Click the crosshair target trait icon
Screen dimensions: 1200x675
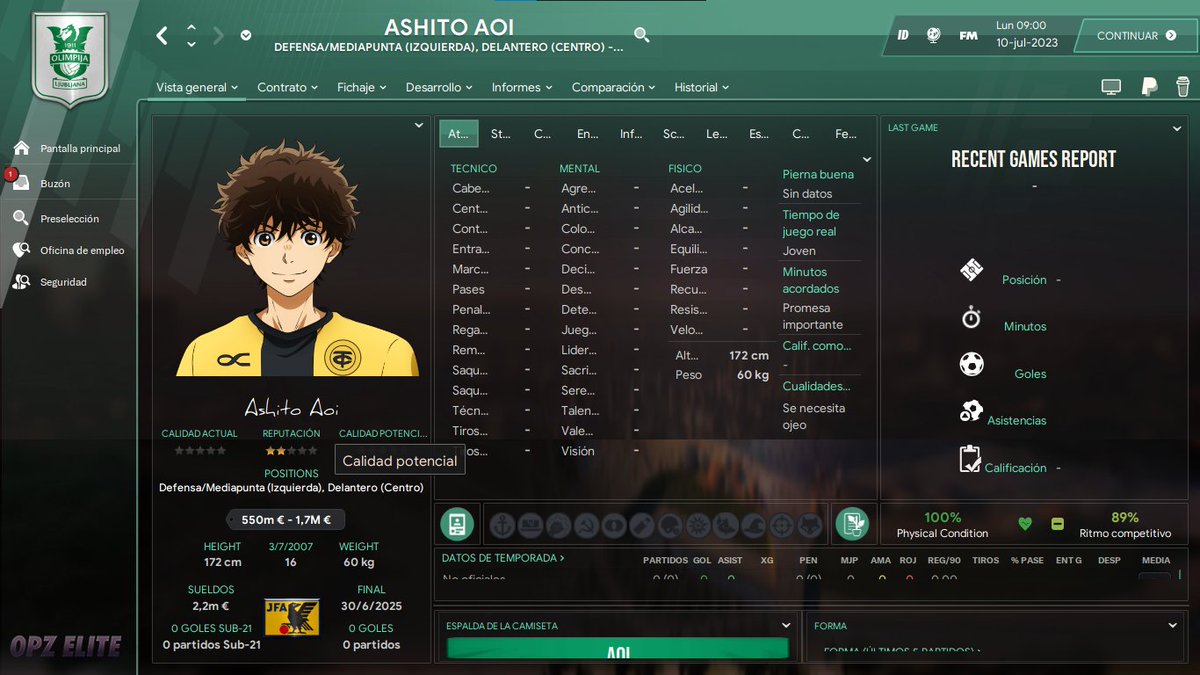tap(782, 525)
